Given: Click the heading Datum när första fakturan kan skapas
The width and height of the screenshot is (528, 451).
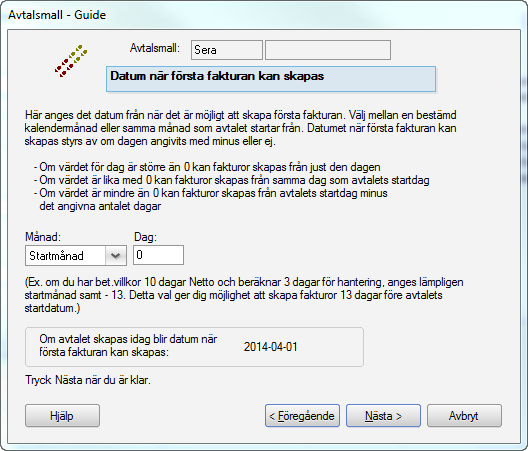Looking at the screenshot, I should click(217, 76).
